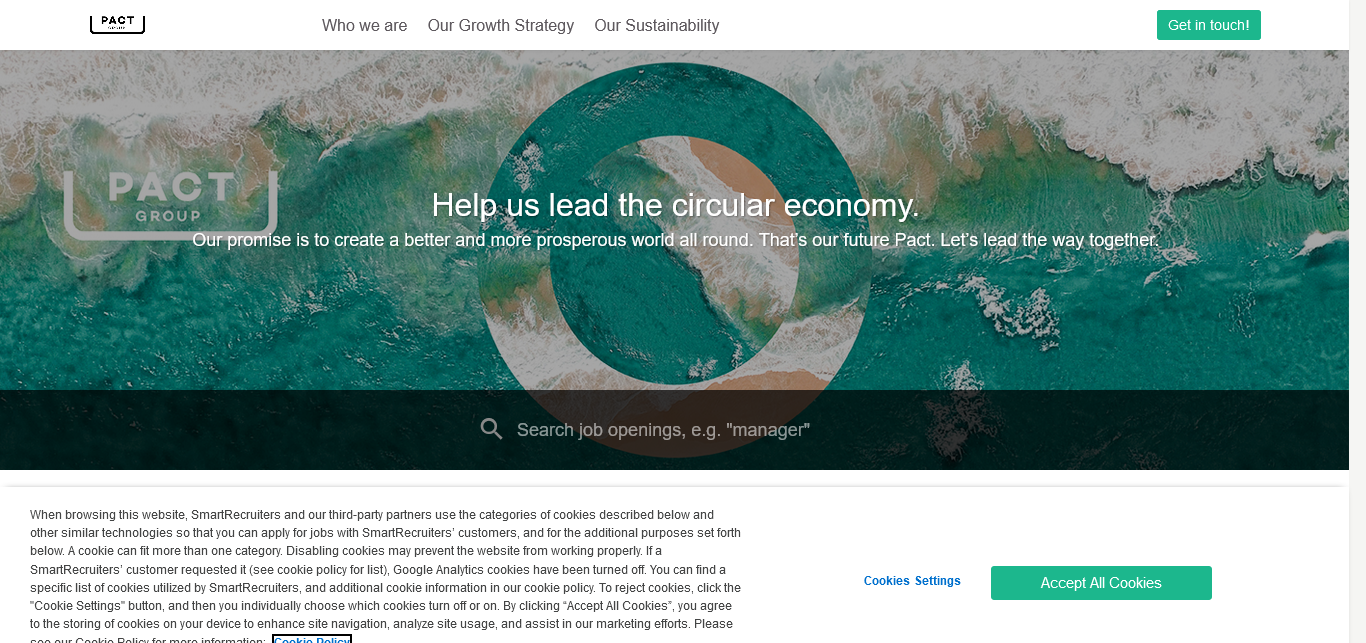The height and width of the screenshot is (643, 1366).
Task: Click the large Pact Group hero logo
Action: point(170,204)
